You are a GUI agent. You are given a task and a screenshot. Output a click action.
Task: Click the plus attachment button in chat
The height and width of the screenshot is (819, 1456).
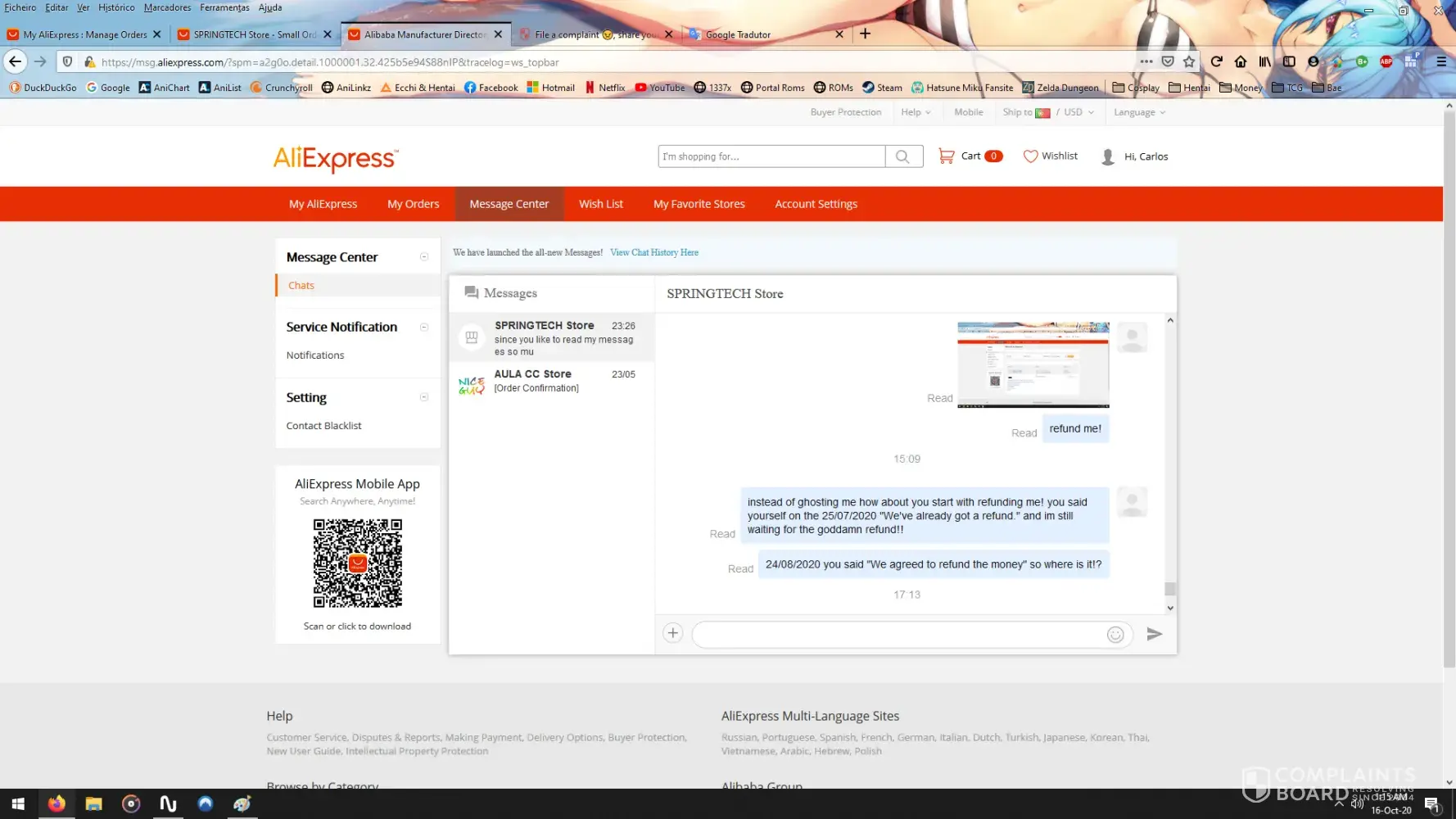pos(672,633)
